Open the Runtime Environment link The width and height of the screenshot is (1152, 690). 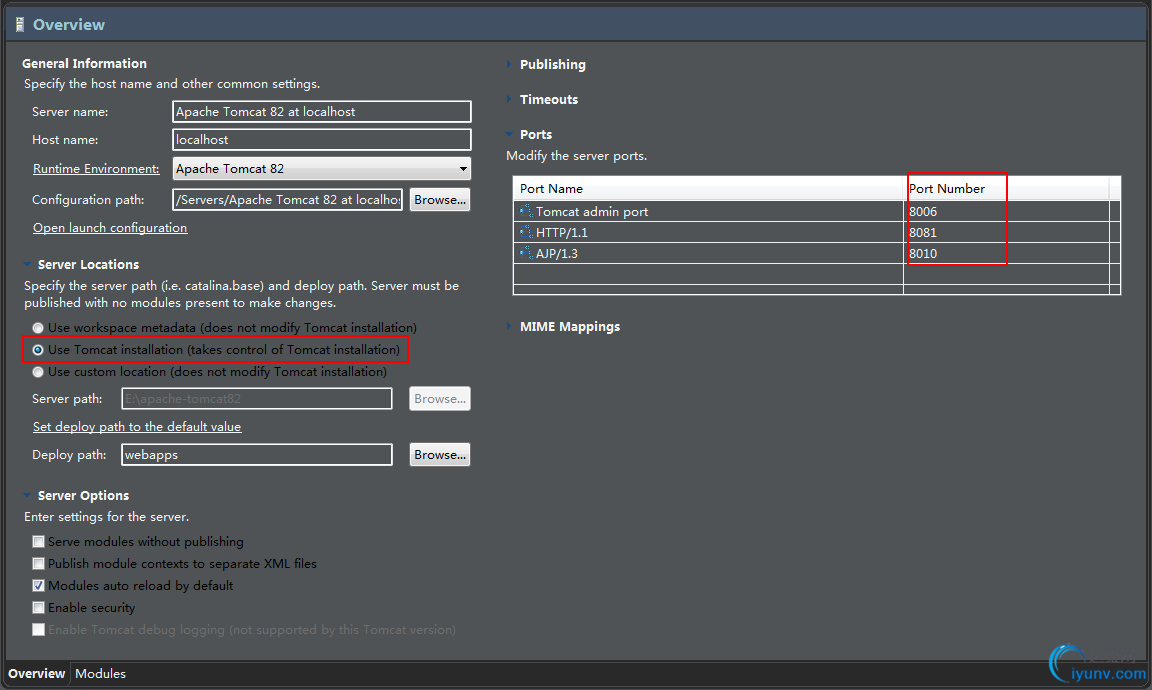click(96, 169)
